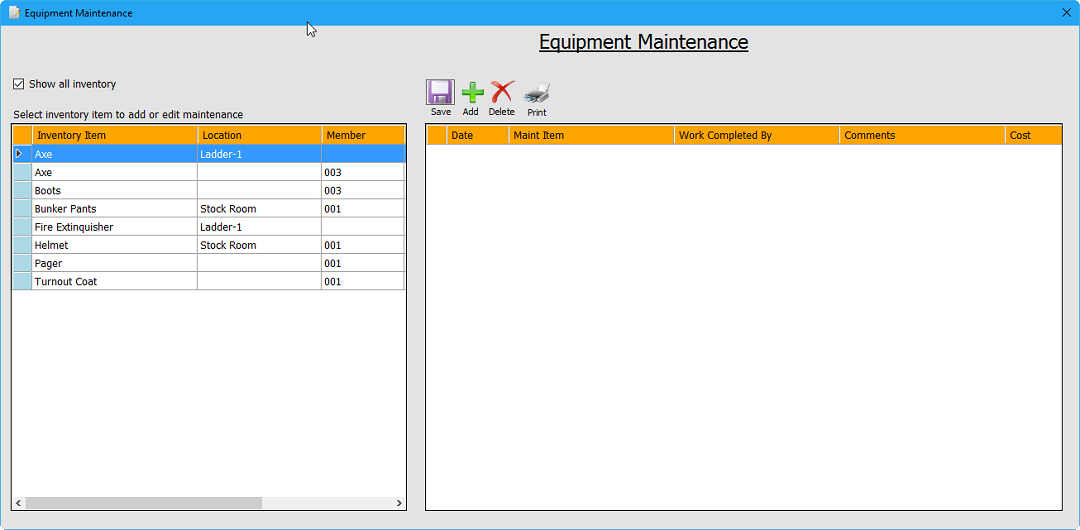
Task: Click the red Delete X icon
Action: coord(502,93)
